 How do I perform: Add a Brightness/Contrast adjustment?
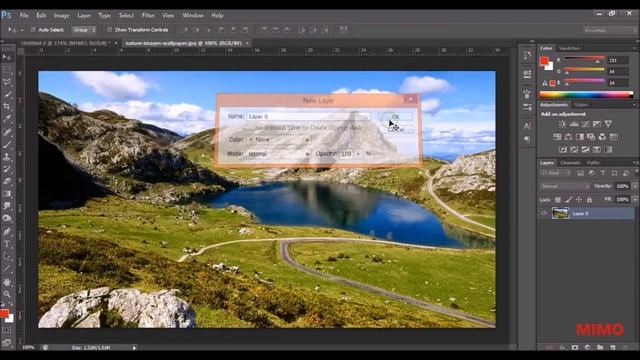point(562,124)
